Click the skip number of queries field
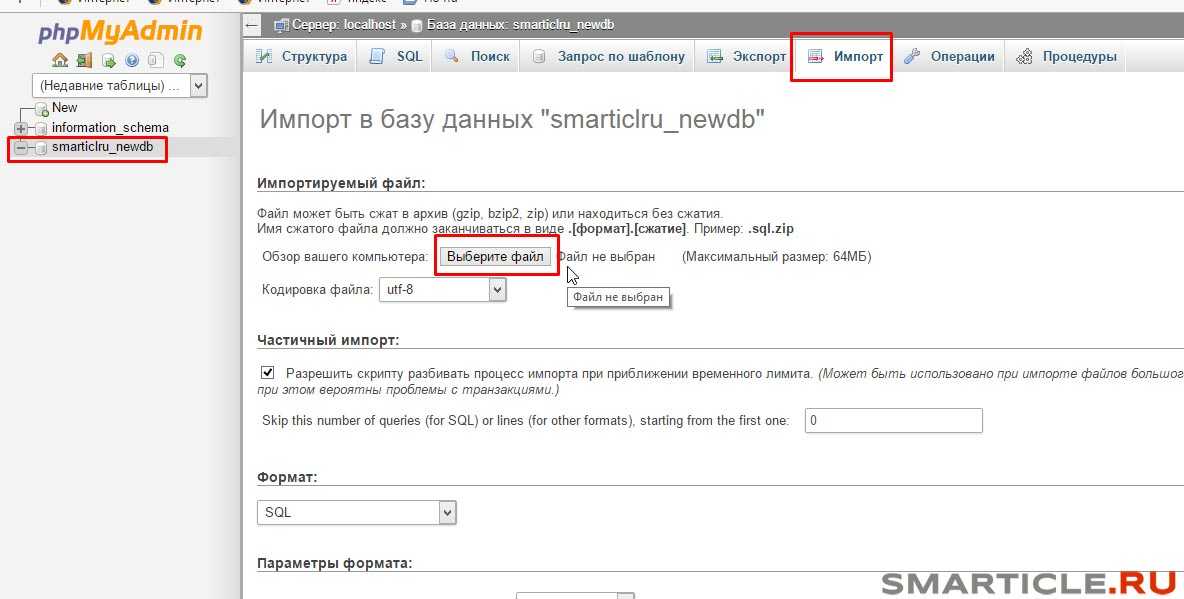Image resolution: width=1184 pixels, height=599 pixels. tap(893, 420)
